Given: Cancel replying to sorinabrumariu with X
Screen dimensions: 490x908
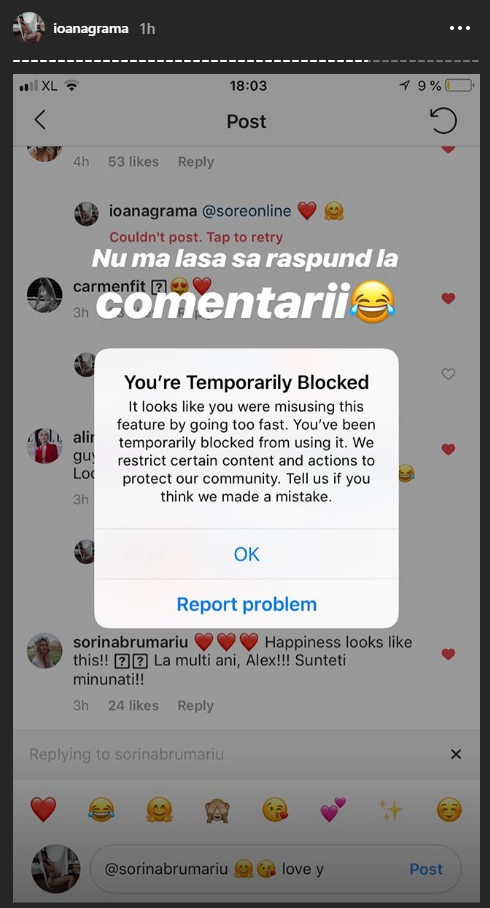Looking at the screenshot, I should 456,754.
